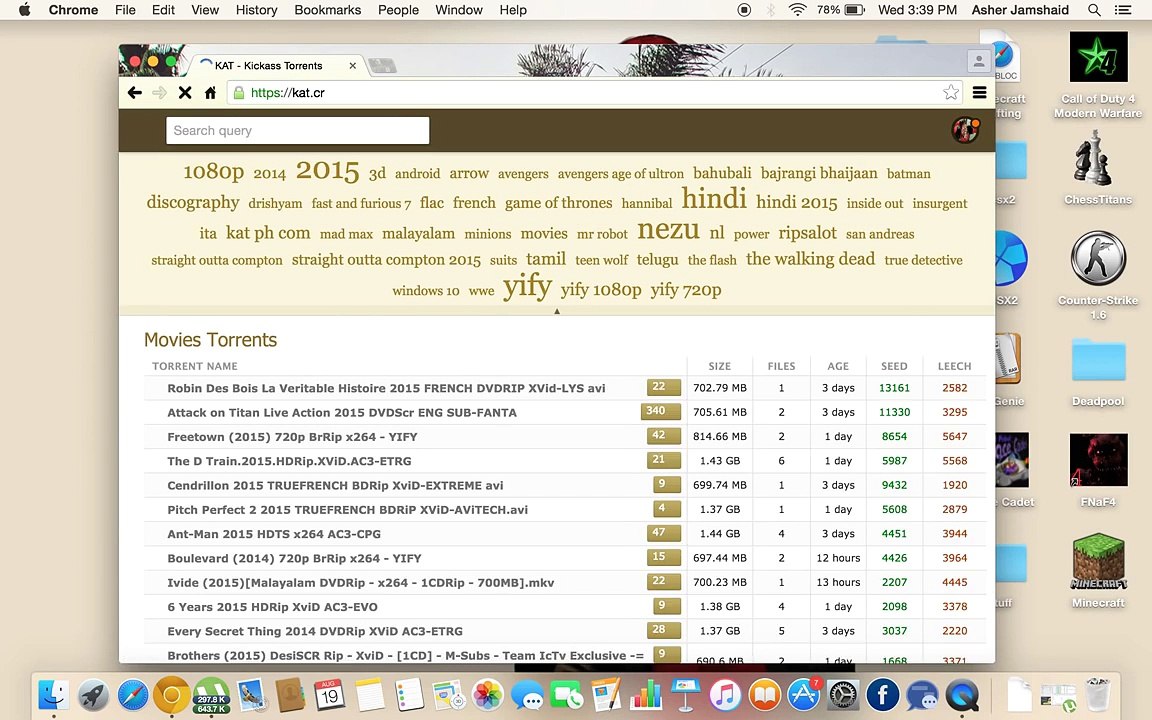Open the Window menu
1152x720 pixels.
458,10
